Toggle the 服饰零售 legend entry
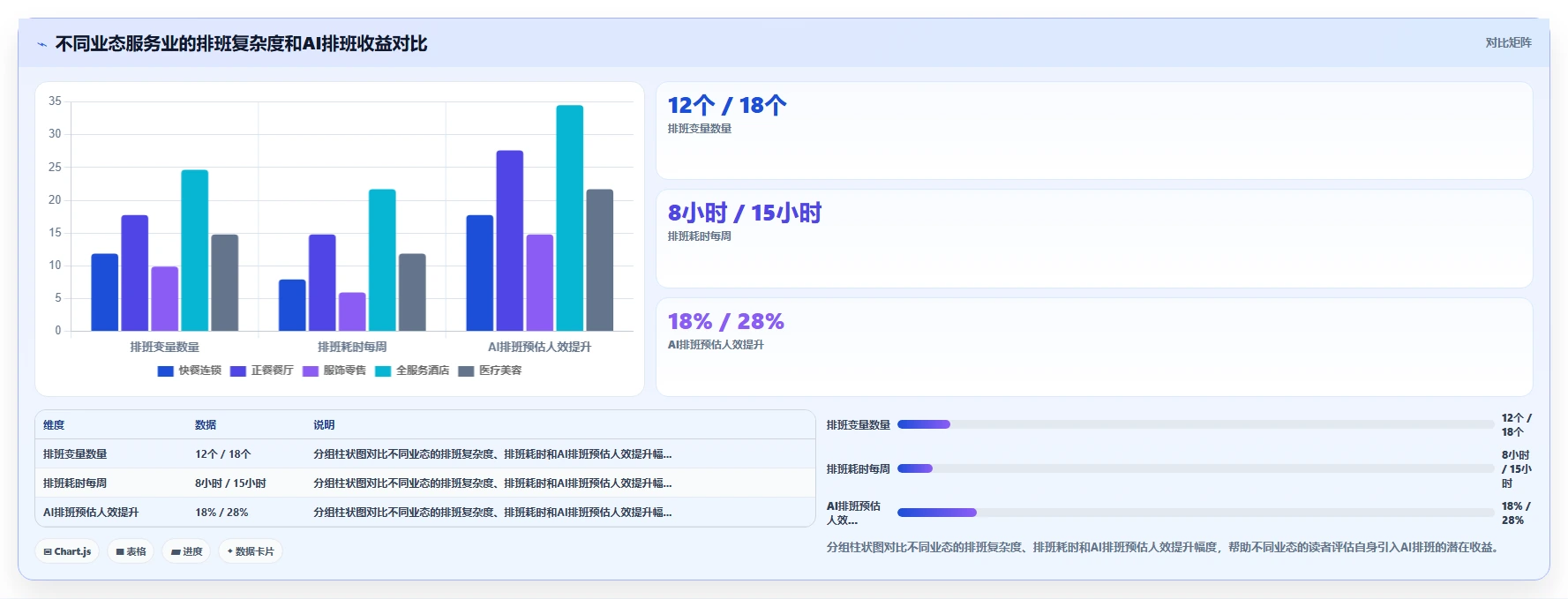This screenshot has height=599, width=1568. point(334,371)
